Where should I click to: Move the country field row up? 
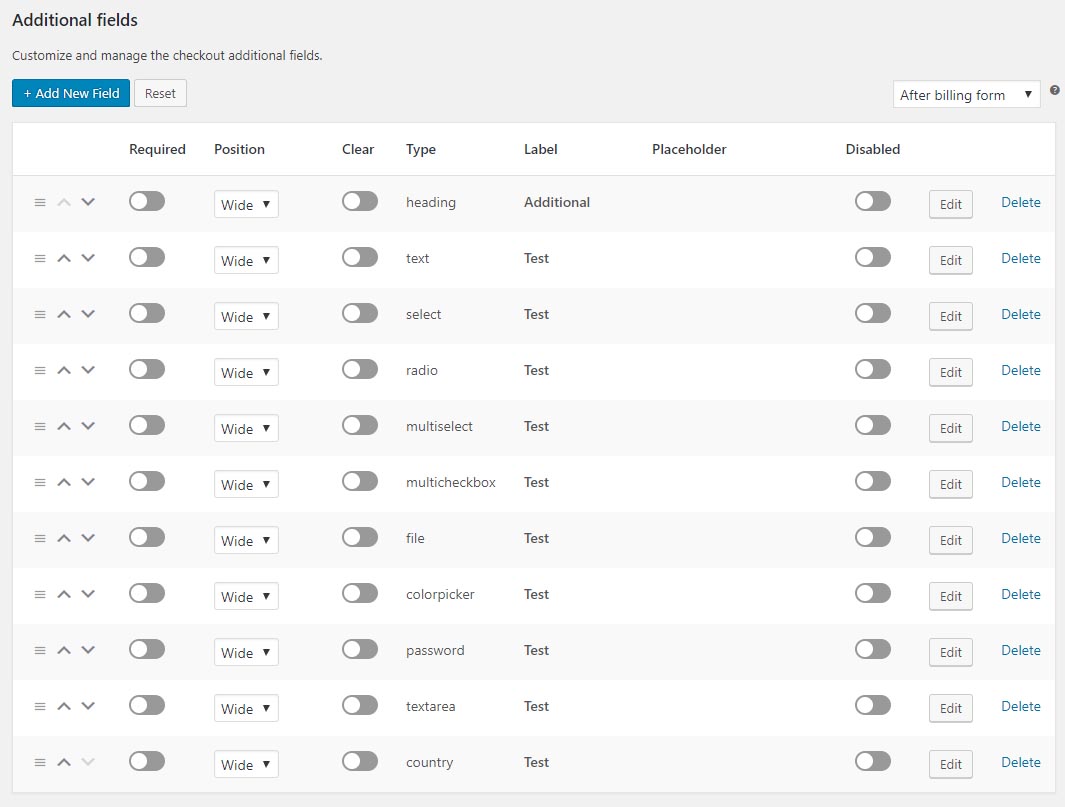click(x=64, y=762)
